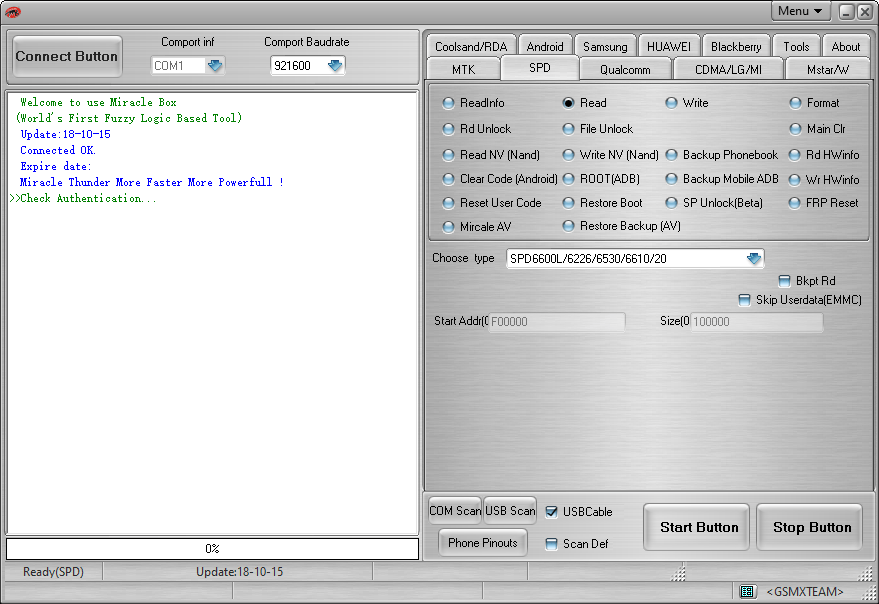The width and height of the screenshot is (879, 604).
Task: Click the 0% progress bar
Action: tap(212, 549)
